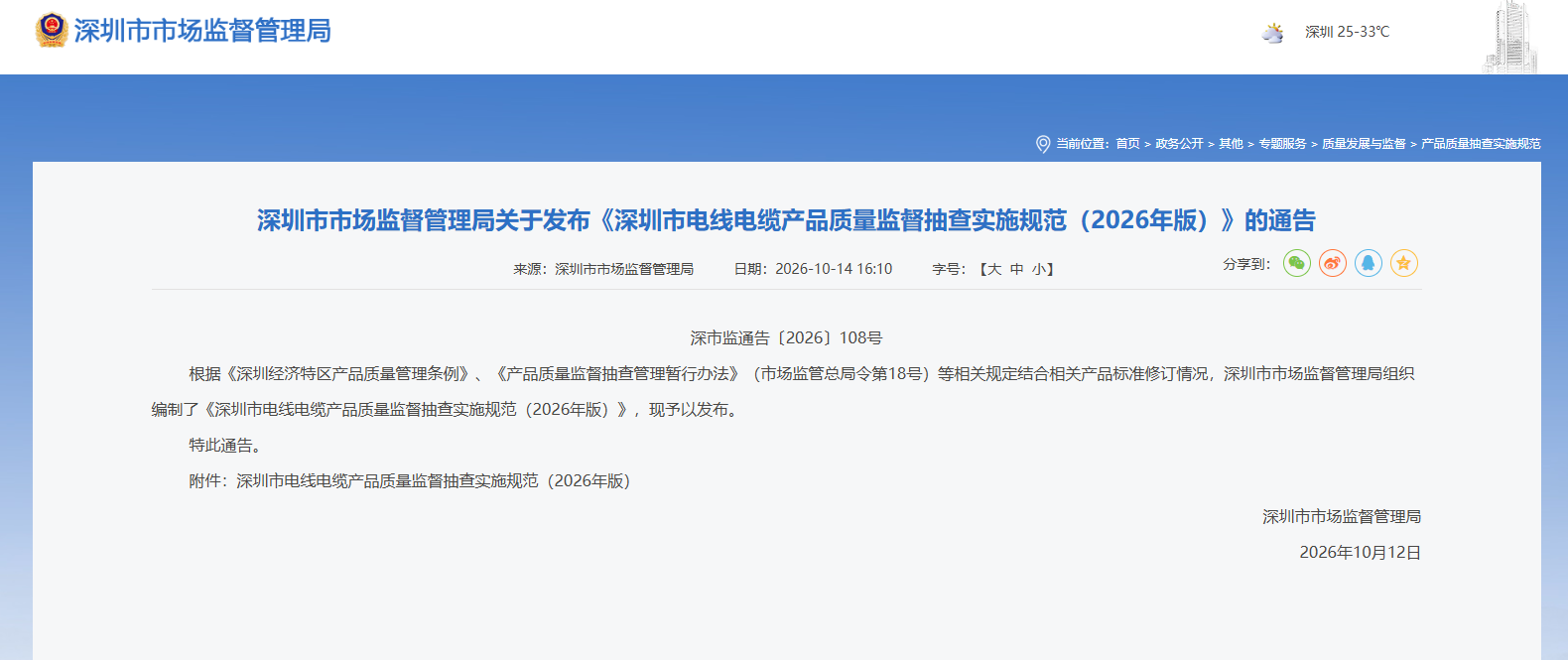Share the notice to Weibo
The height and width of the screenshot is (660, 1568).
pyautogui.click(x=1333, y=263)
